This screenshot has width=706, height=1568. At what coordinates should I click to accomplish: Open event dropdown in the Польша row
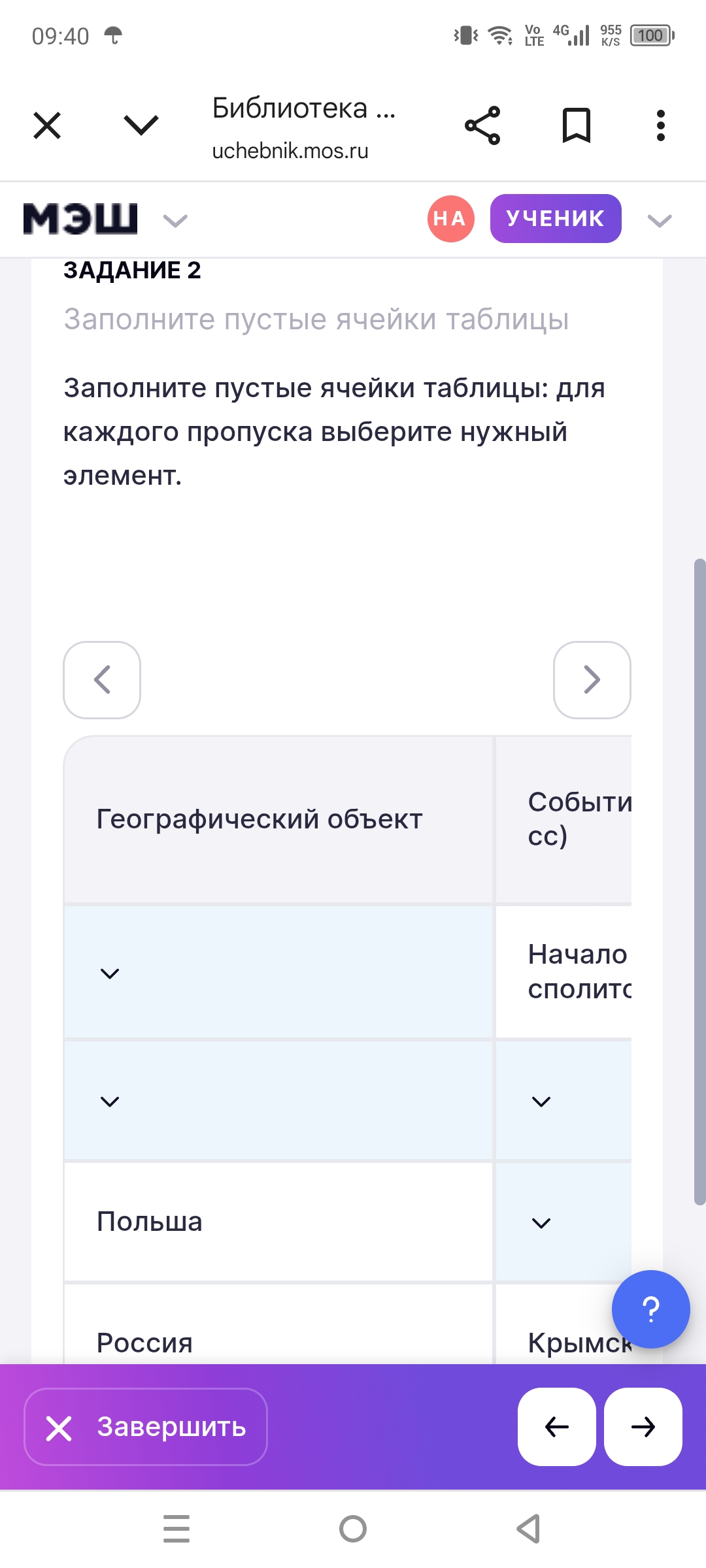[x=562, y=1222]
